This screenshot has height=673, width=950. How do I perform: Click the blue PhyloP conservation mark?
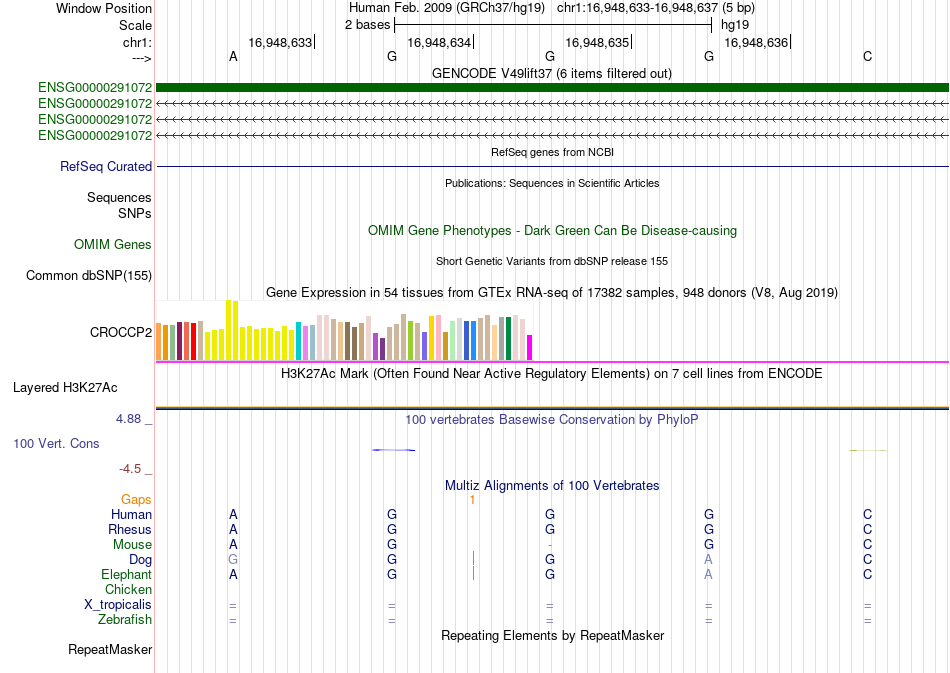pos(394,449)
